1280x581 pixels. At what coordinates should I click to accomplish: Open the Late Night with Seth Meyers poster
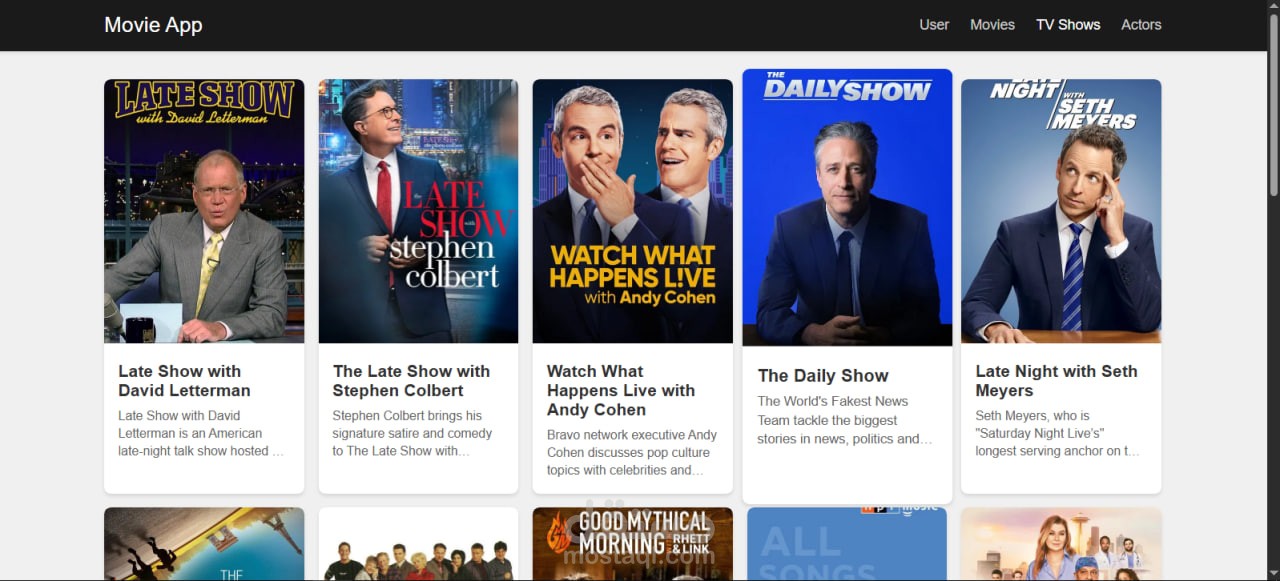(1061, 211)
